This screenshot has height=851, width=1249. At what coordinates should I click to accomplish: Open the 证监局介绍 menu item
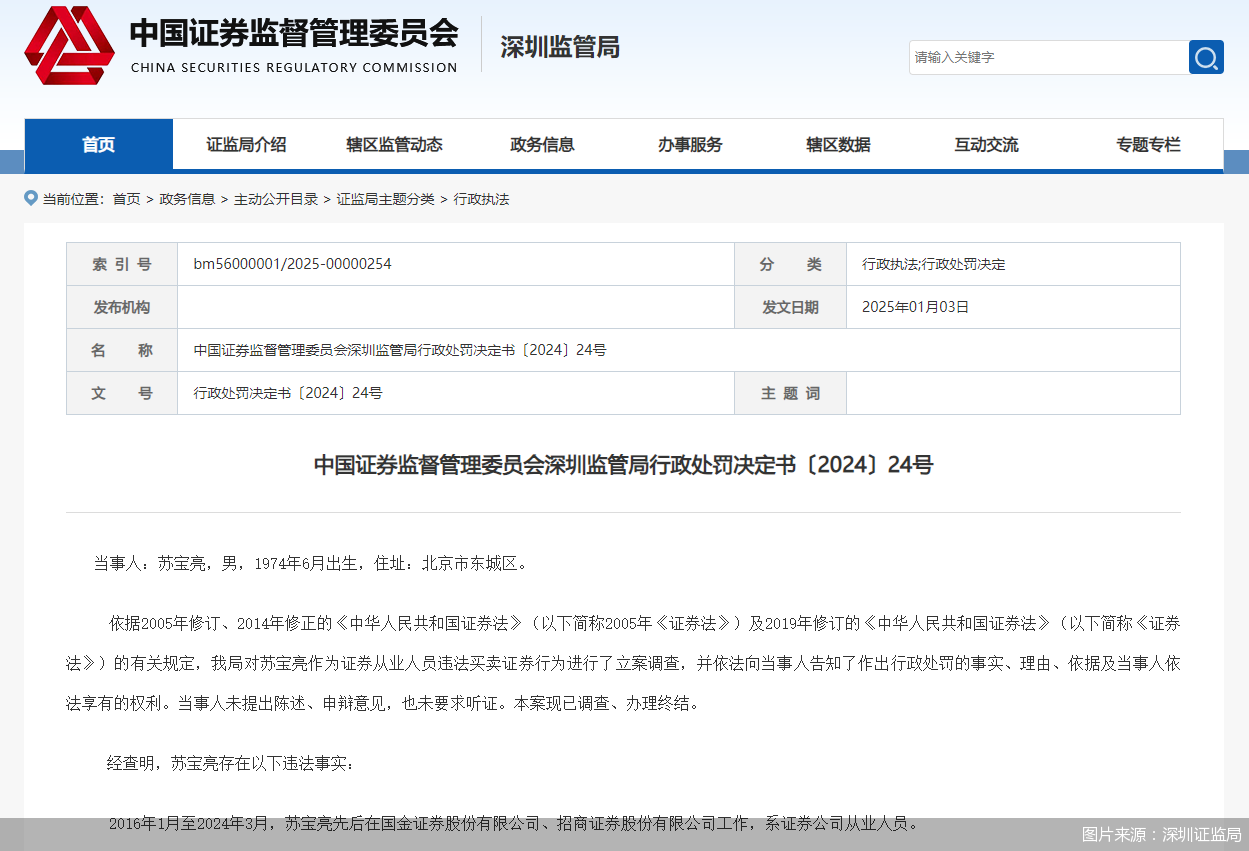coord(246,145)
